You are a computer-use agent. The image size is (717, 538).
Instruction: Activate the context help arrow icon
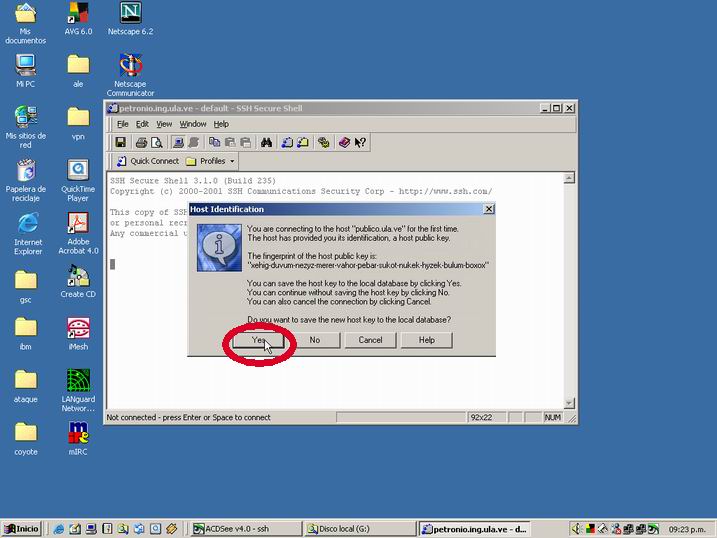(x=360, y=143)
